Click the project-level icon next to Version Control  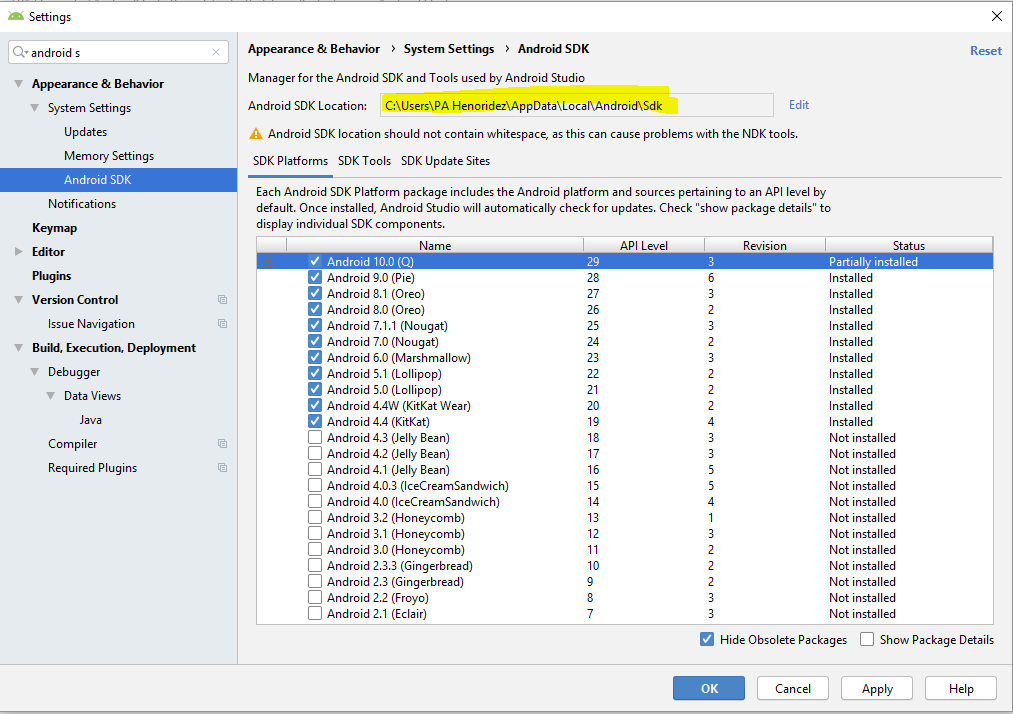(222, 300)
